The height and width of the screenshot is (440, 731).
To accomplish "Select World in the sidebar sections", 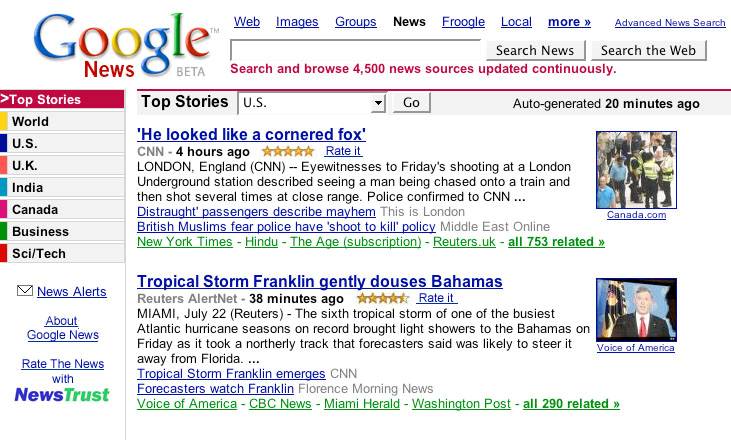I will (30, 121).
